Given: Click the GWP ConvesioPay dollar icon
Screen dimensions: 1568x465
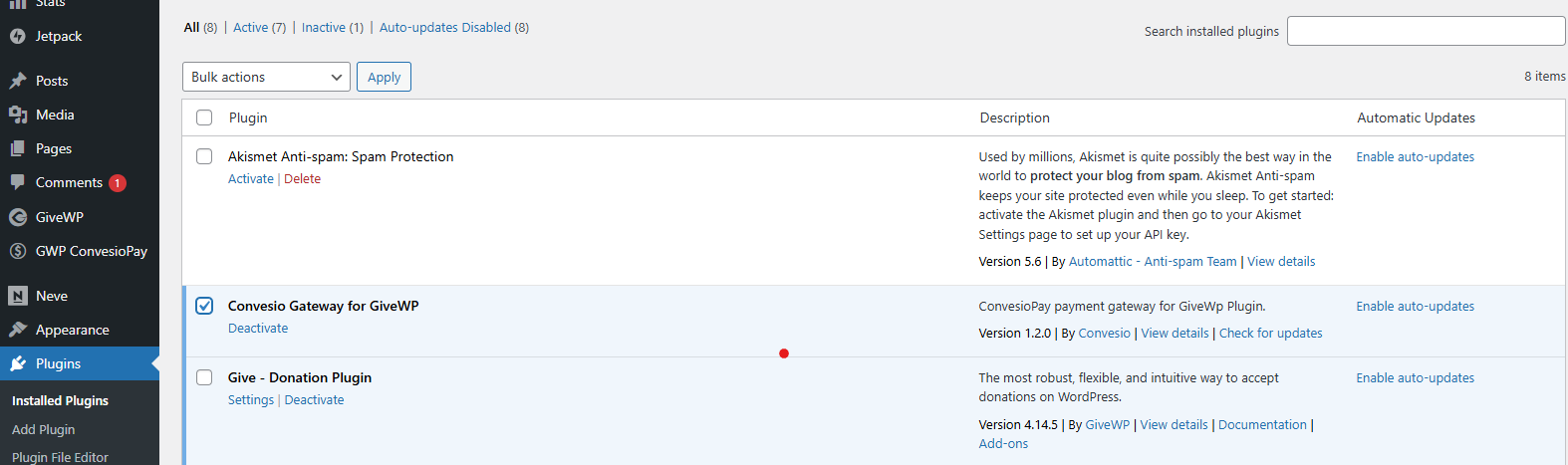Looking at the screenshot, I should click(x=18, y=251).
